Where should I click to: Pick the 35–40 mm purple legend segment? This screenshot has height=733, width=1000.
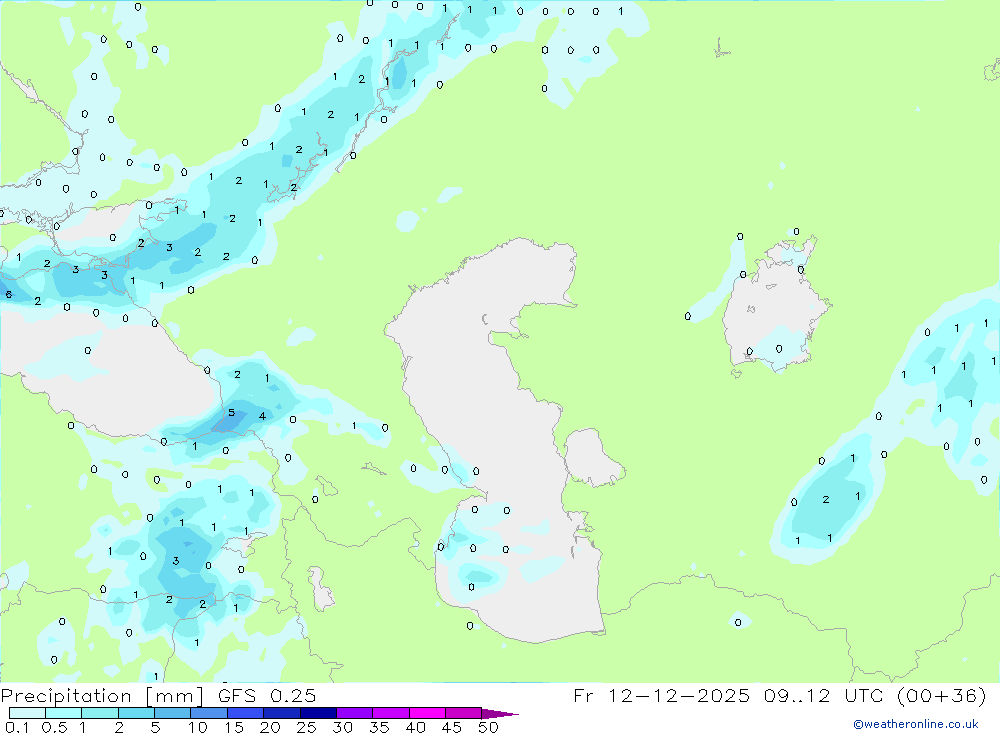[390, 713]
